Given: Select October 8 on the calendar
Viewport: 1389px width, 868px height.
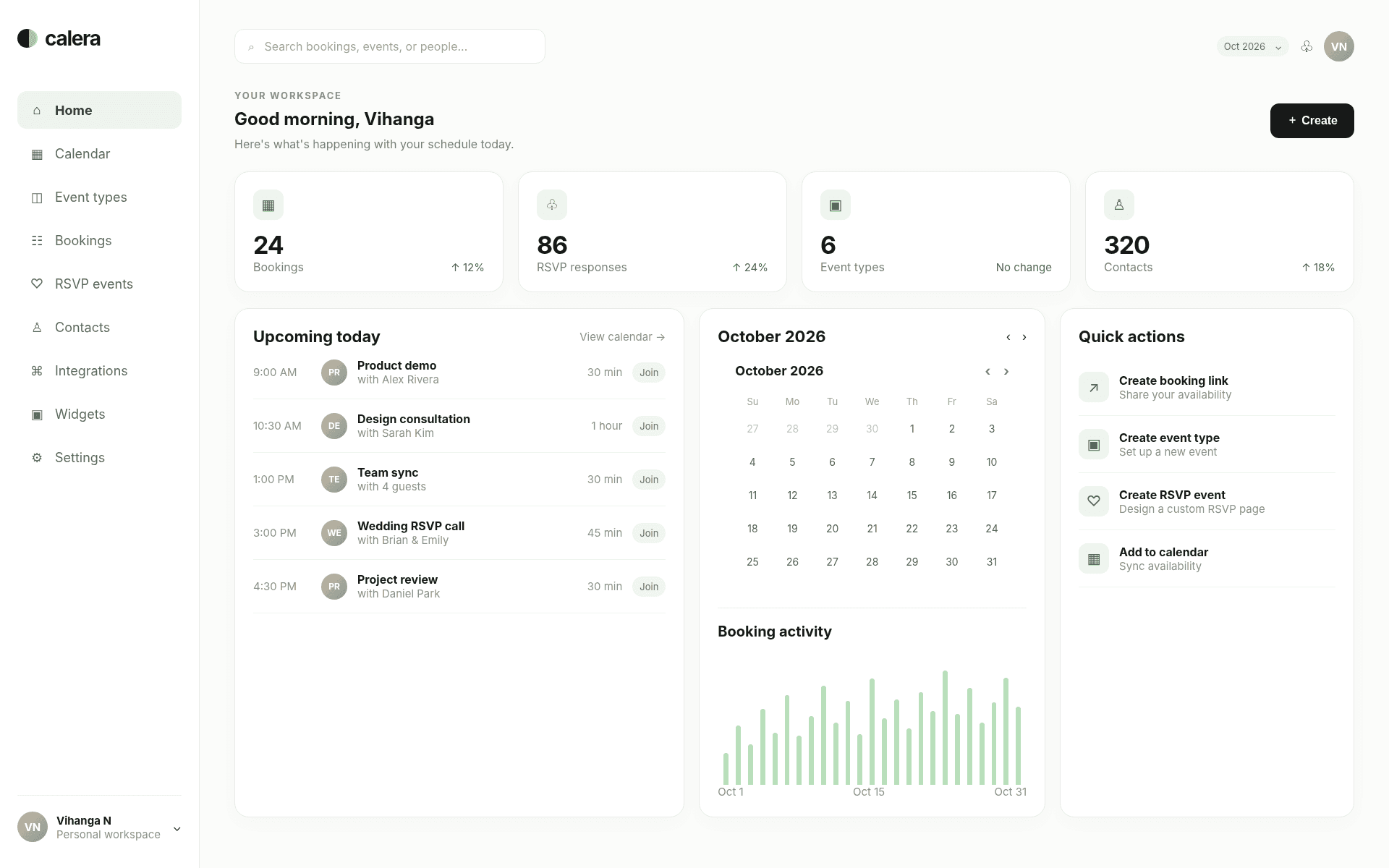Looking at the screenshot, I should (x=912, y=462).
